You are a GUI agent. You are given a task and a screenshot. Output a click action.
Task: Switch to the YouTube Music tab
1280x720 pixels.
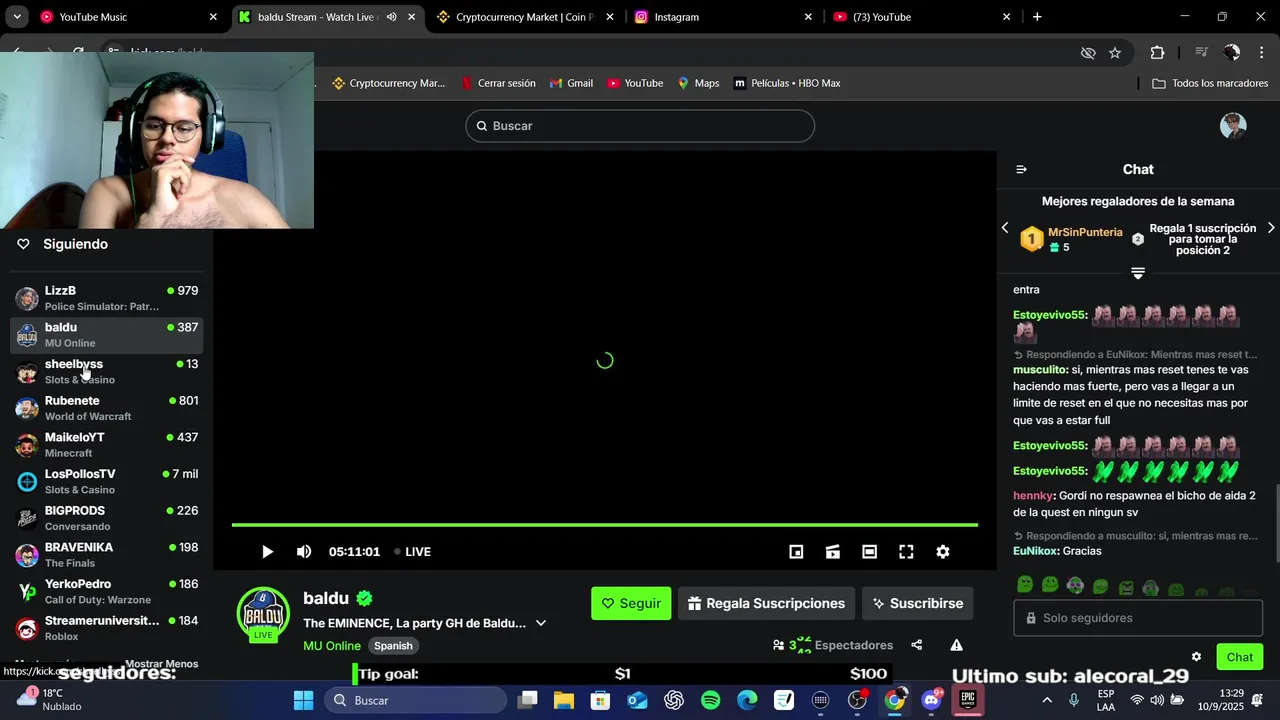pos(129,17)
